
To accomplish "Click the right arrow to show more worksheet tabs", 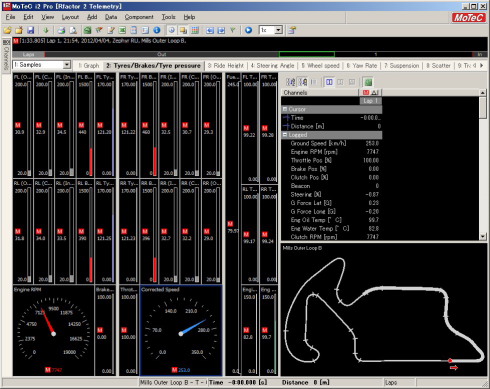I will click(x=482, y=66).
